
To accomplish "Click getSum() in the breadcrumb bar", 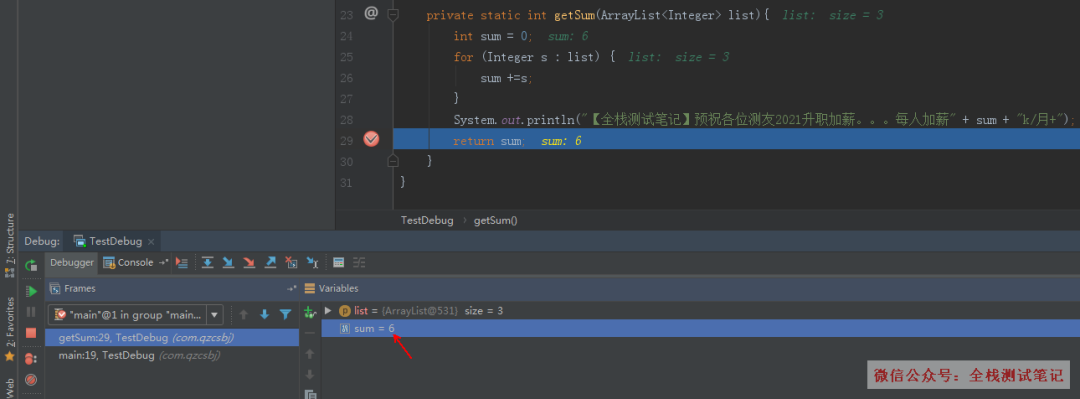I will 495,221.
